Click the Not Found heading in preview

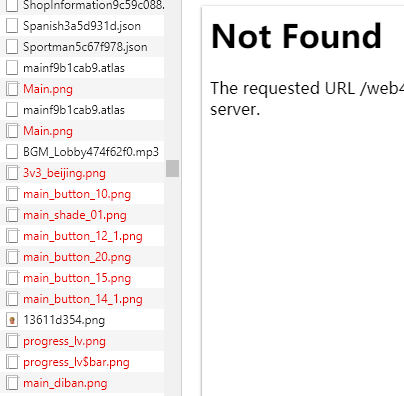pos(296,36)
